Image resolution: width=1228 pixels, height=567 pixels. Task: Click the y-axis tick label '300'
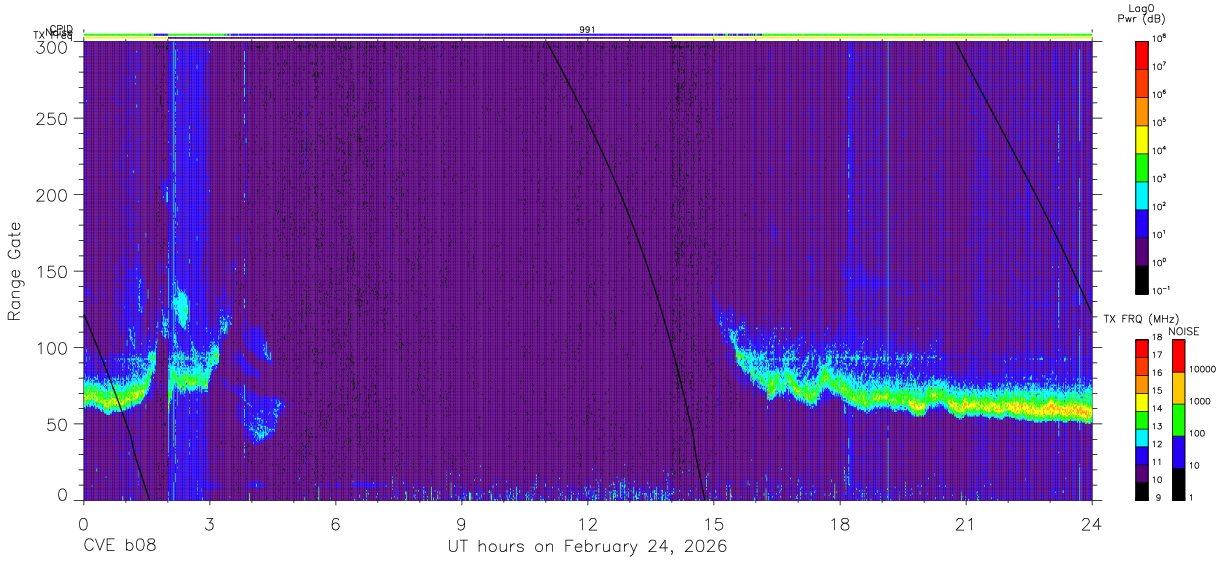tap(54, 47)
